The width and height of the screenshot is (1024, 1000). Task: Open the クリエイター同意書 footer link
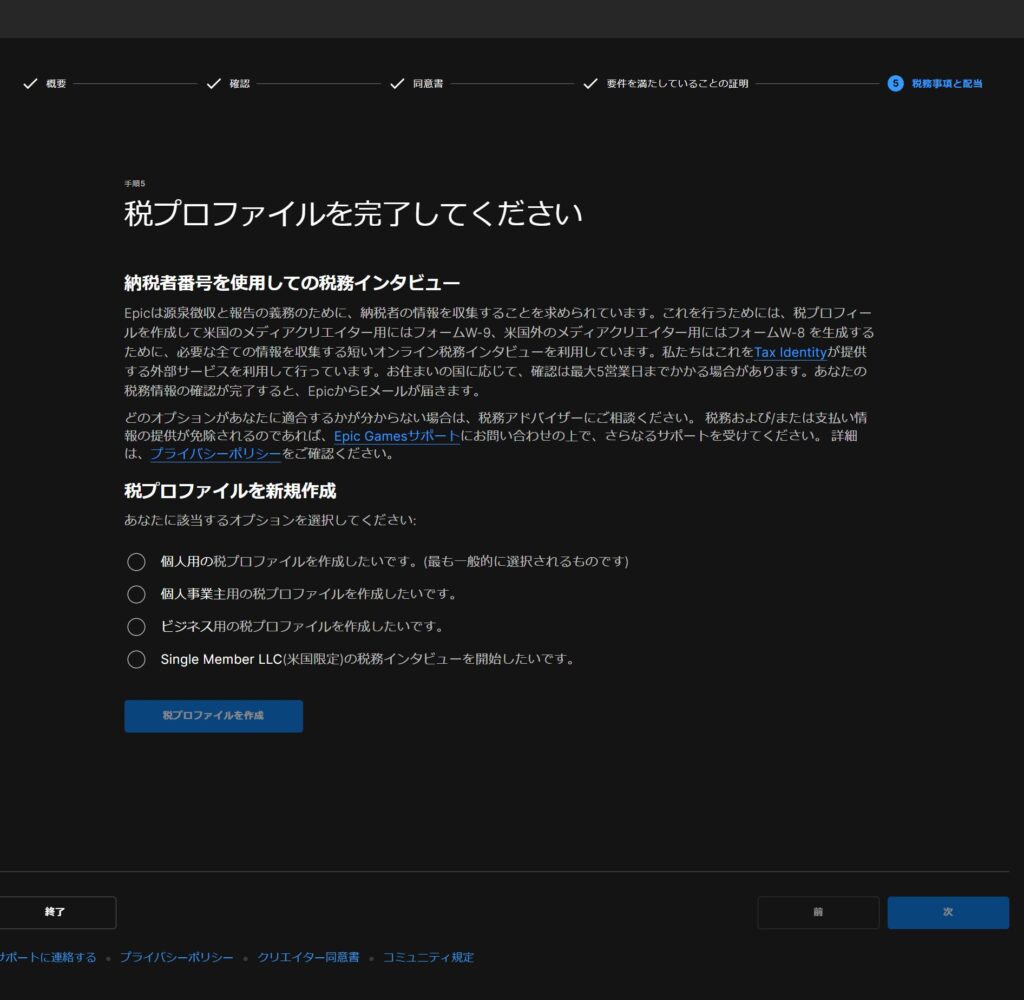click(x=308, y=957)
